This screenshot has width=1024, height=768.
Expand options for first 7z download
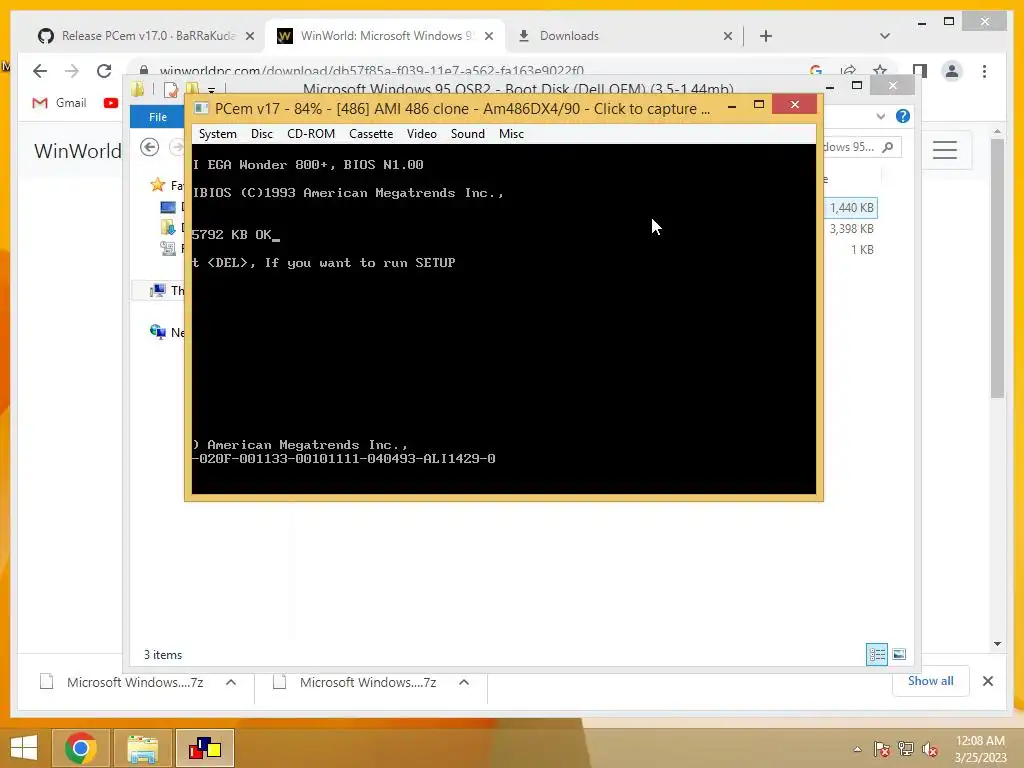point(231,682)
